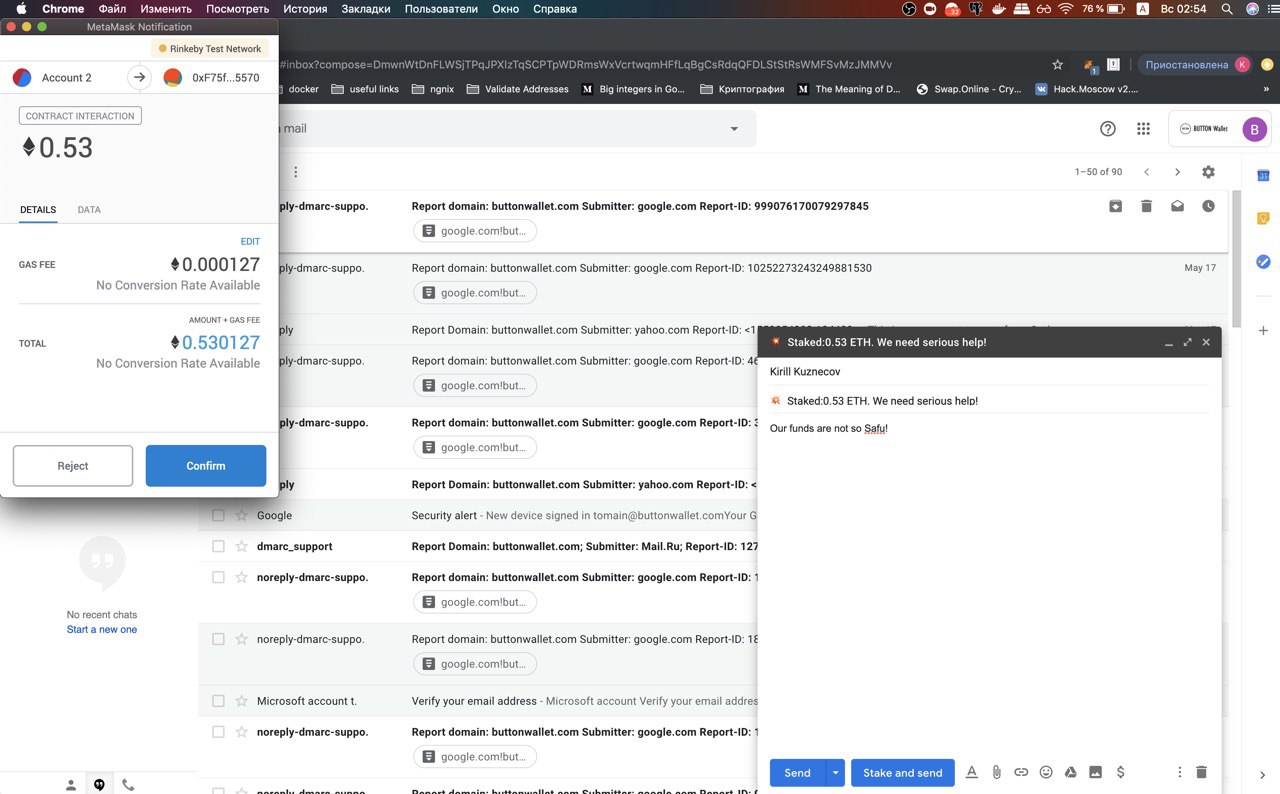Open Google Calendar side panel

pyautogui.click(x=1263, y=175)
